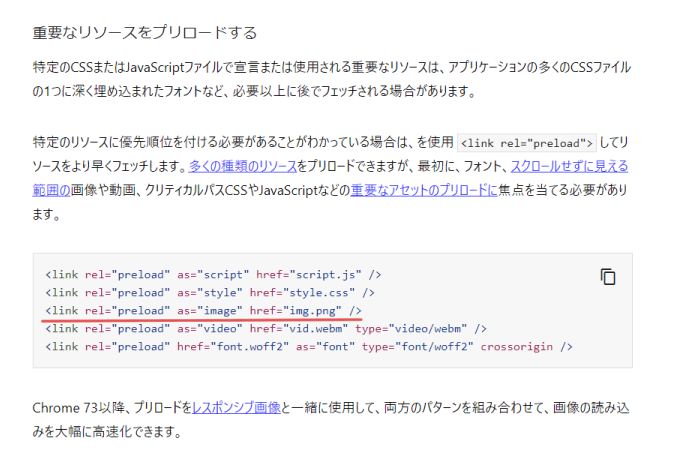699x466 pixels.
Task: Click the paragraph starting Chrome 73以降
Action: (x=331, y=420)
